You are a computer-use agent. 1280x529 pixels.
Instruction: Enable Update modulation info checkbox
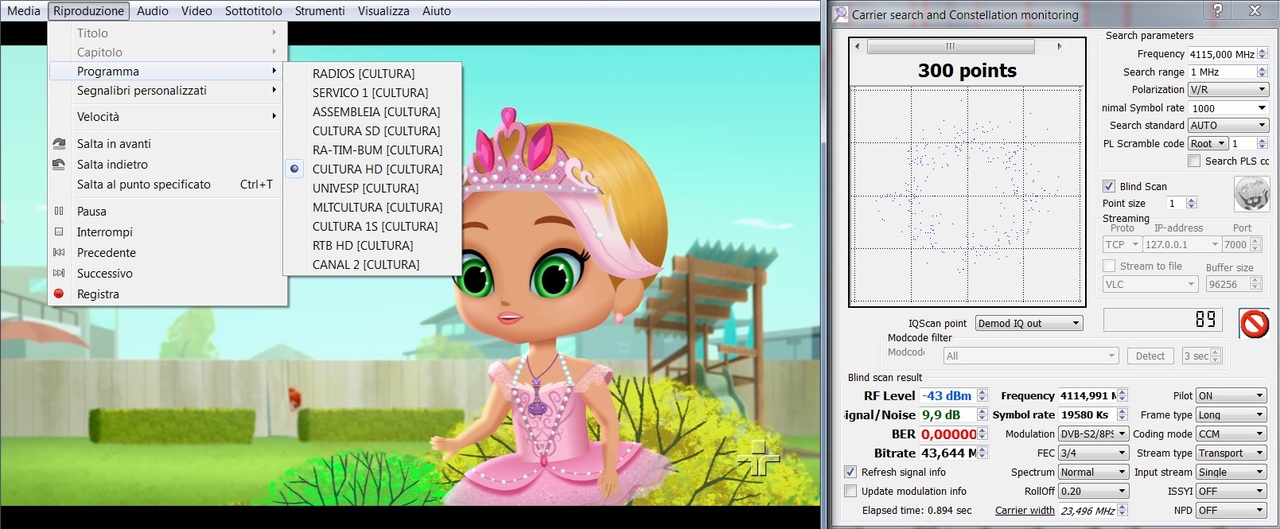coord(851,491)
